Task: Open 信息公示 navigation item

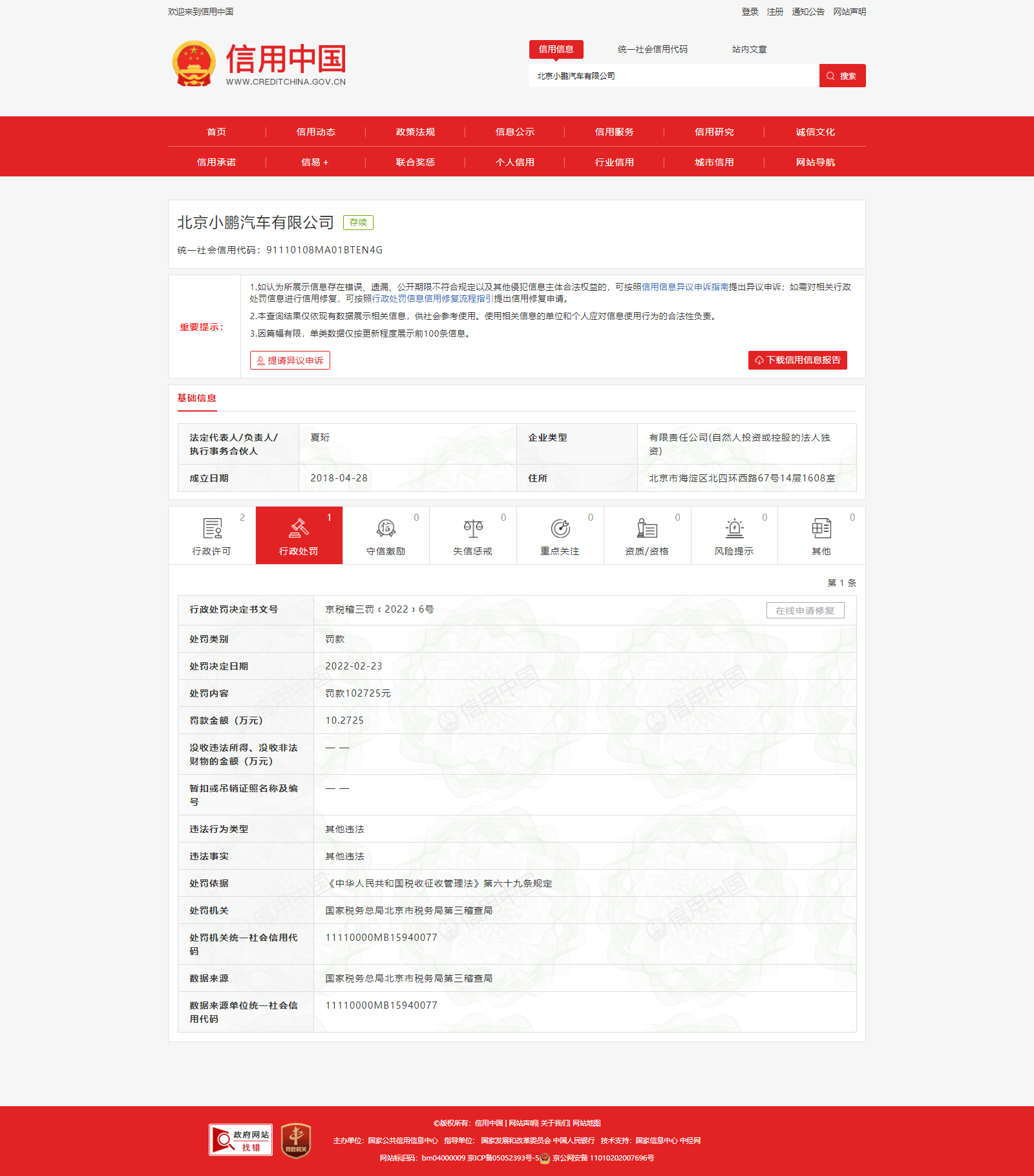Action: click(x=515, y=132)
